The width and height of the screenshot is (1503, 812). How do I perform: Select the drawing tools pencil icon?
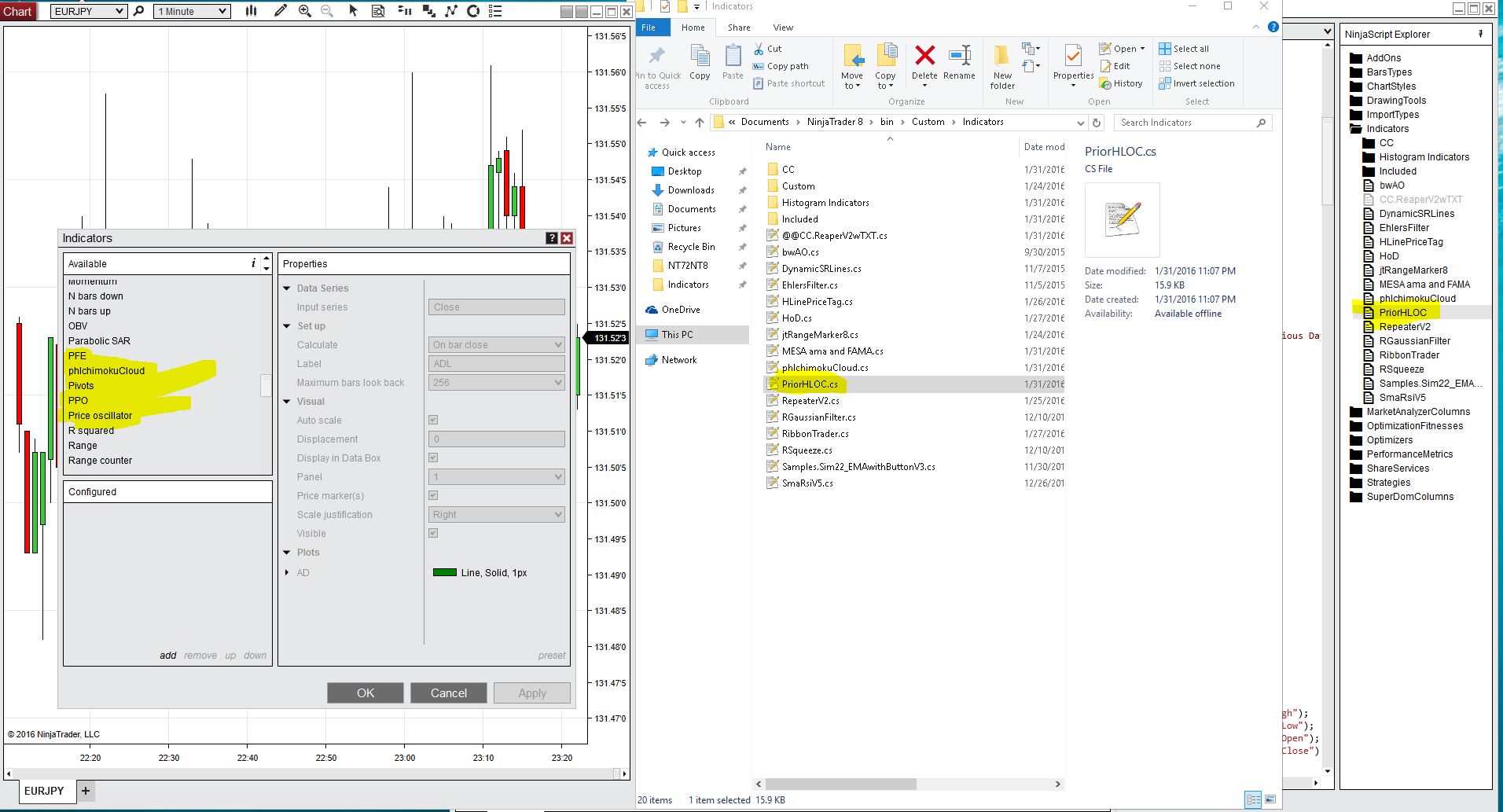(x=281, y=11)
